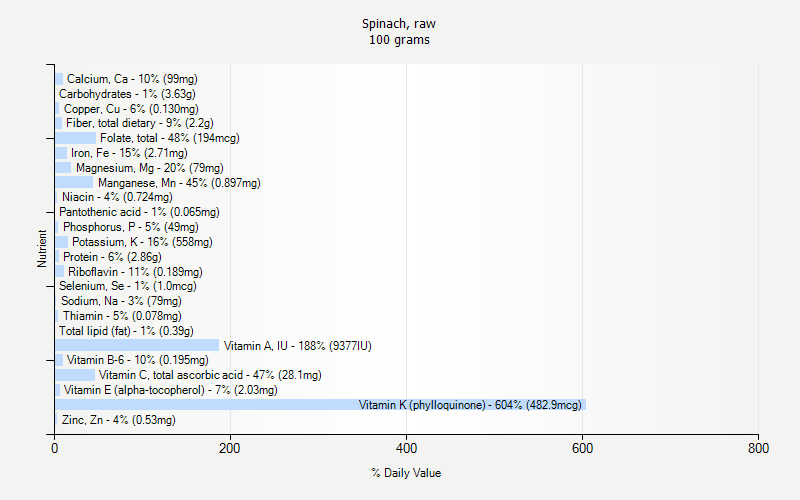Click the x-axis tick label 0
The height and width of the screenshot is (500, 800).
pyautogui.click(x=55, y=448)
